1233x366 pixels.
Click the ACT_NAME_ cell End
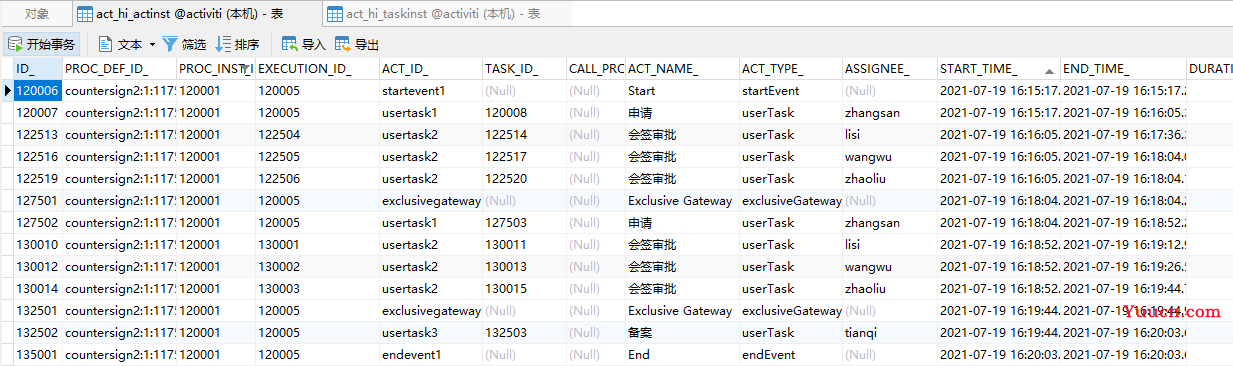point(681,354)
